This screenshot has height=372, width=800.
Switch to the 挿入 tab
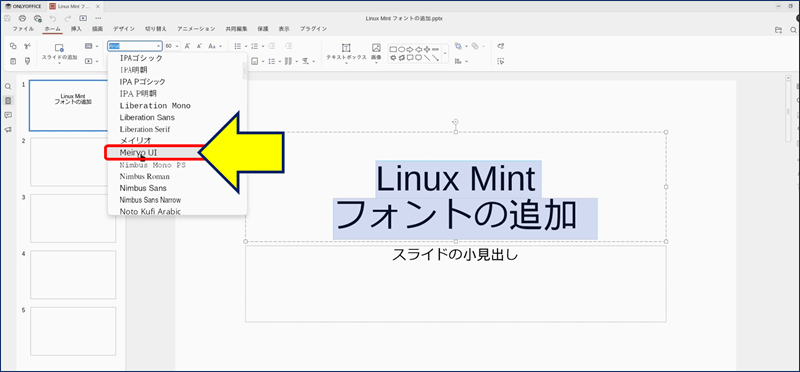(x=76, y=29)
